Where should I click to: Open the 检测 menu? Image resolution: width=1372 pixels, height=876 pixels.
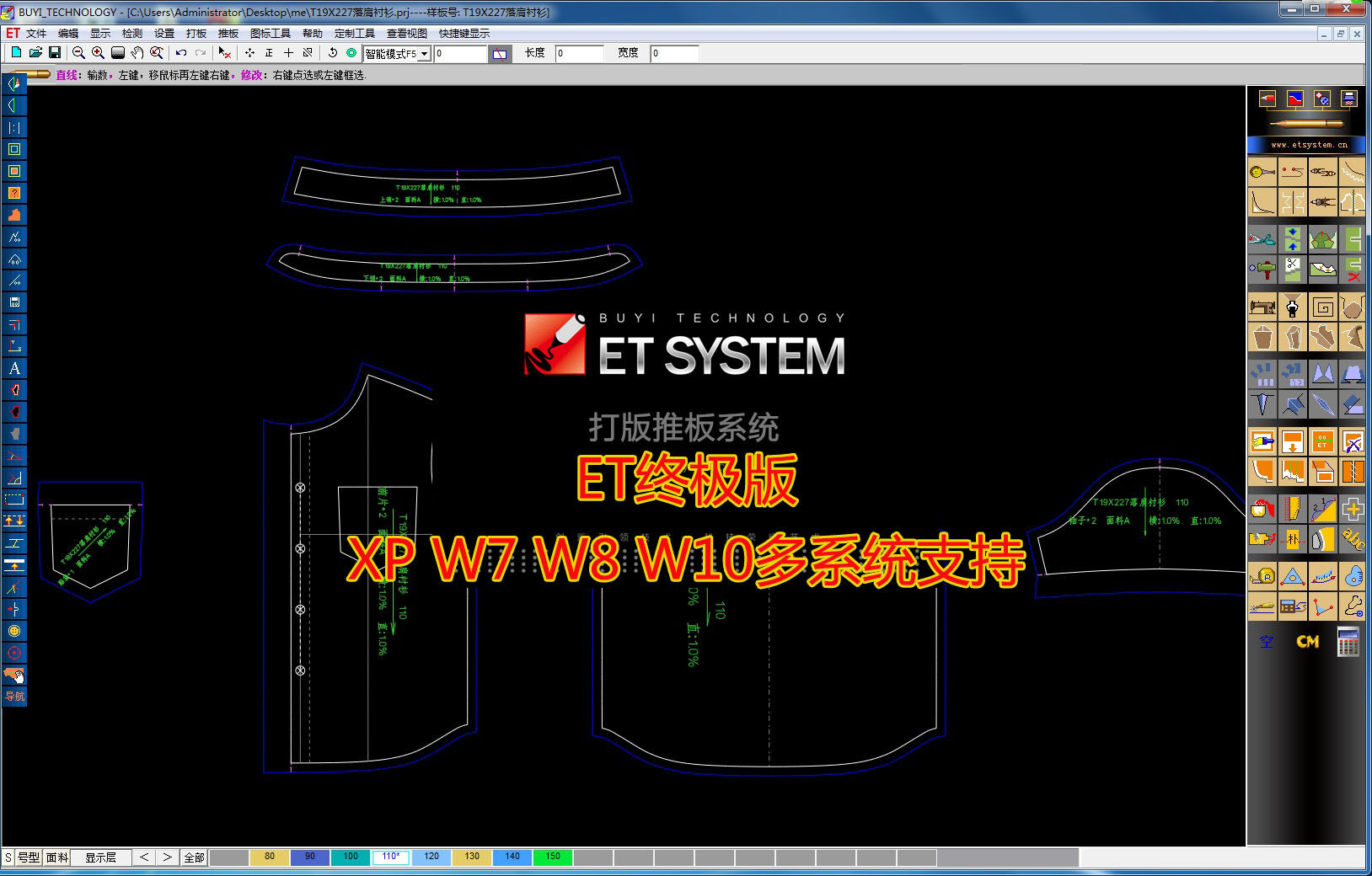[132, 34]
